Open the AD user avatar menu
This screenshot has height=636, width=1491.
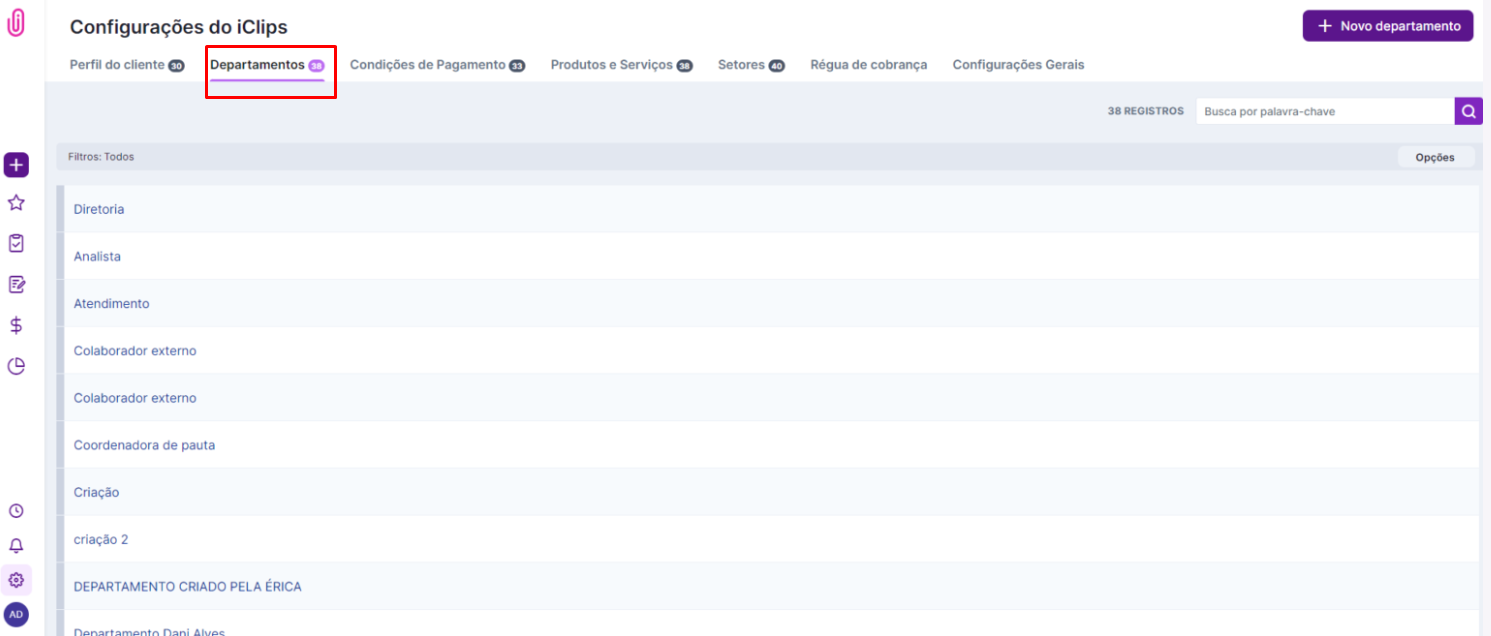16,614
